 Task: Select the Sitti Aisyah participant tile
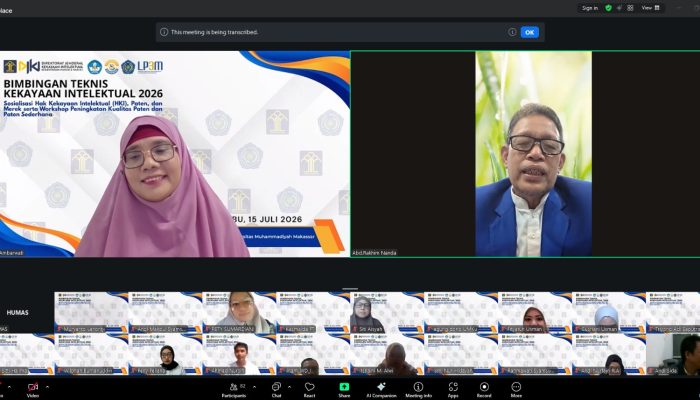tap(387, 312)
